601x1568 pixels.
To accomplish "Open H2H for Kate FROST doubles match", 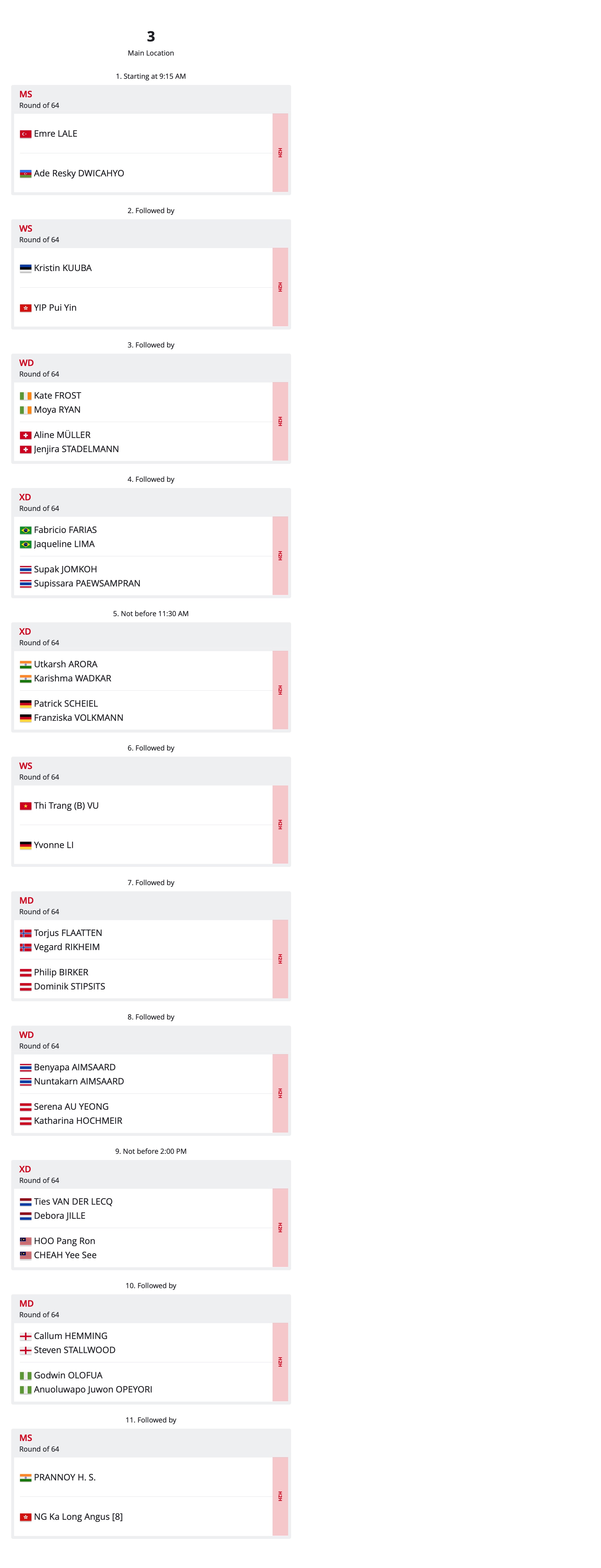I will 280,421.
